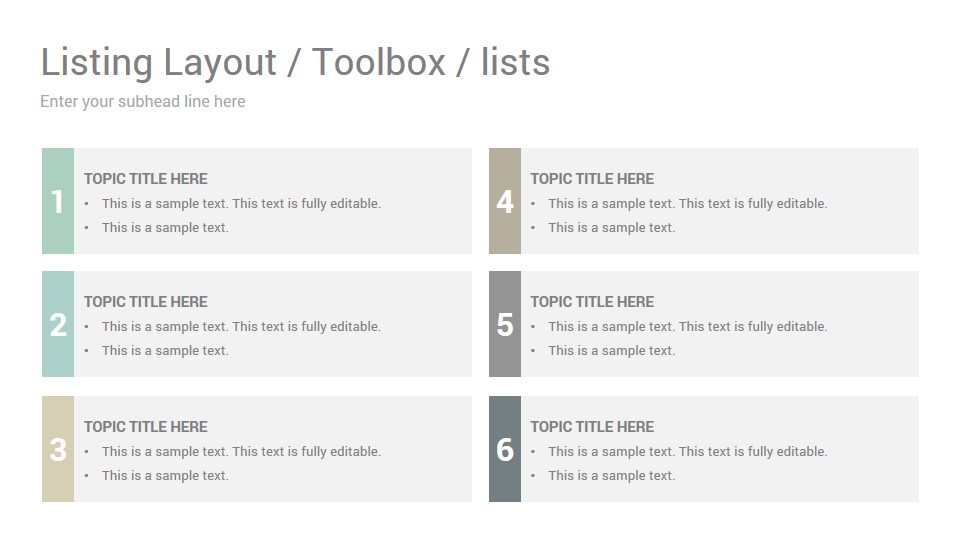Click the tan number 4 block

505,201
